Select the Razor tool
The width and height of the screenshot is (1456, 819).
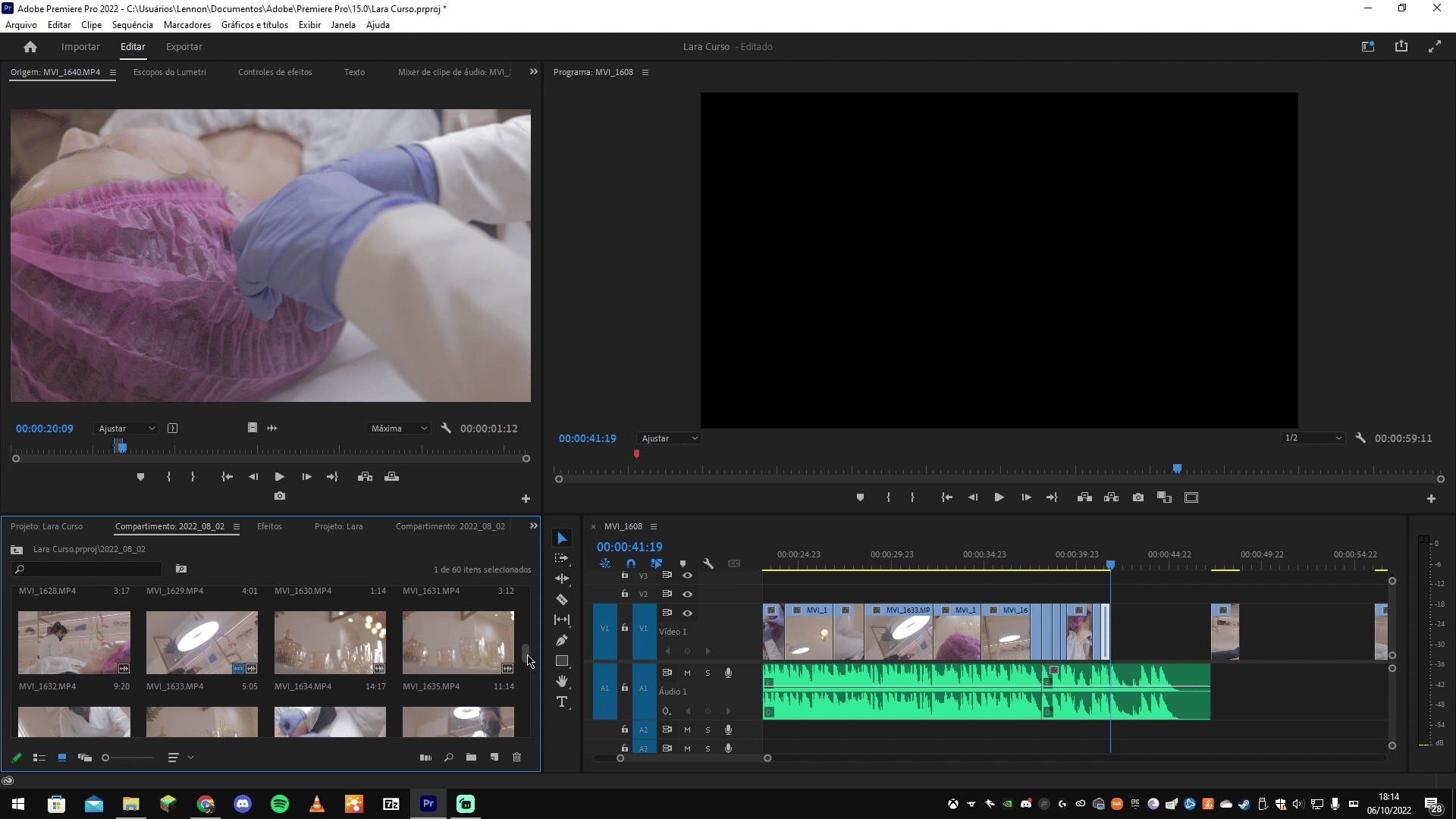point(562,599)
